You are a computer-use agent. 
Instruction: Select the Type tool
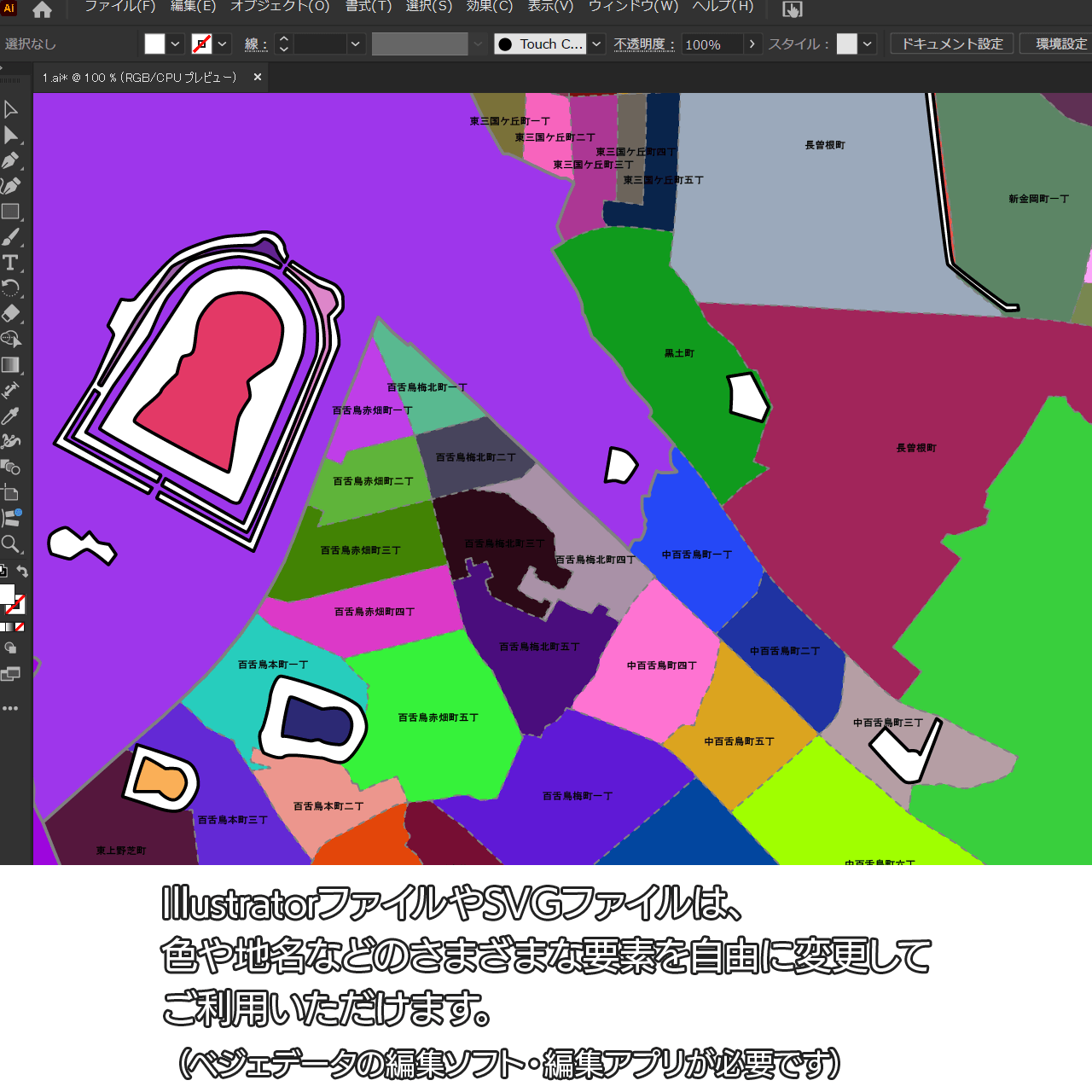point(10,263)
